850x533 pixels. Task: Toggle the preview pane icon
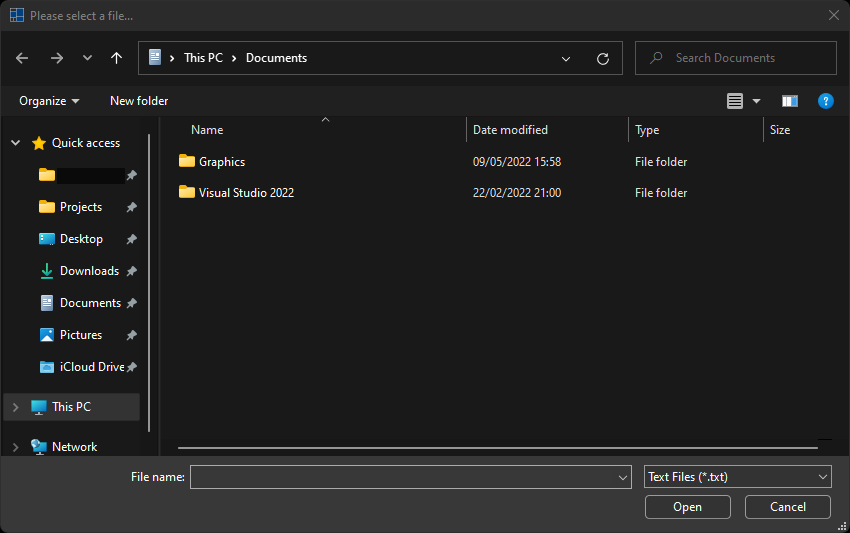click(x=790, y=101)
